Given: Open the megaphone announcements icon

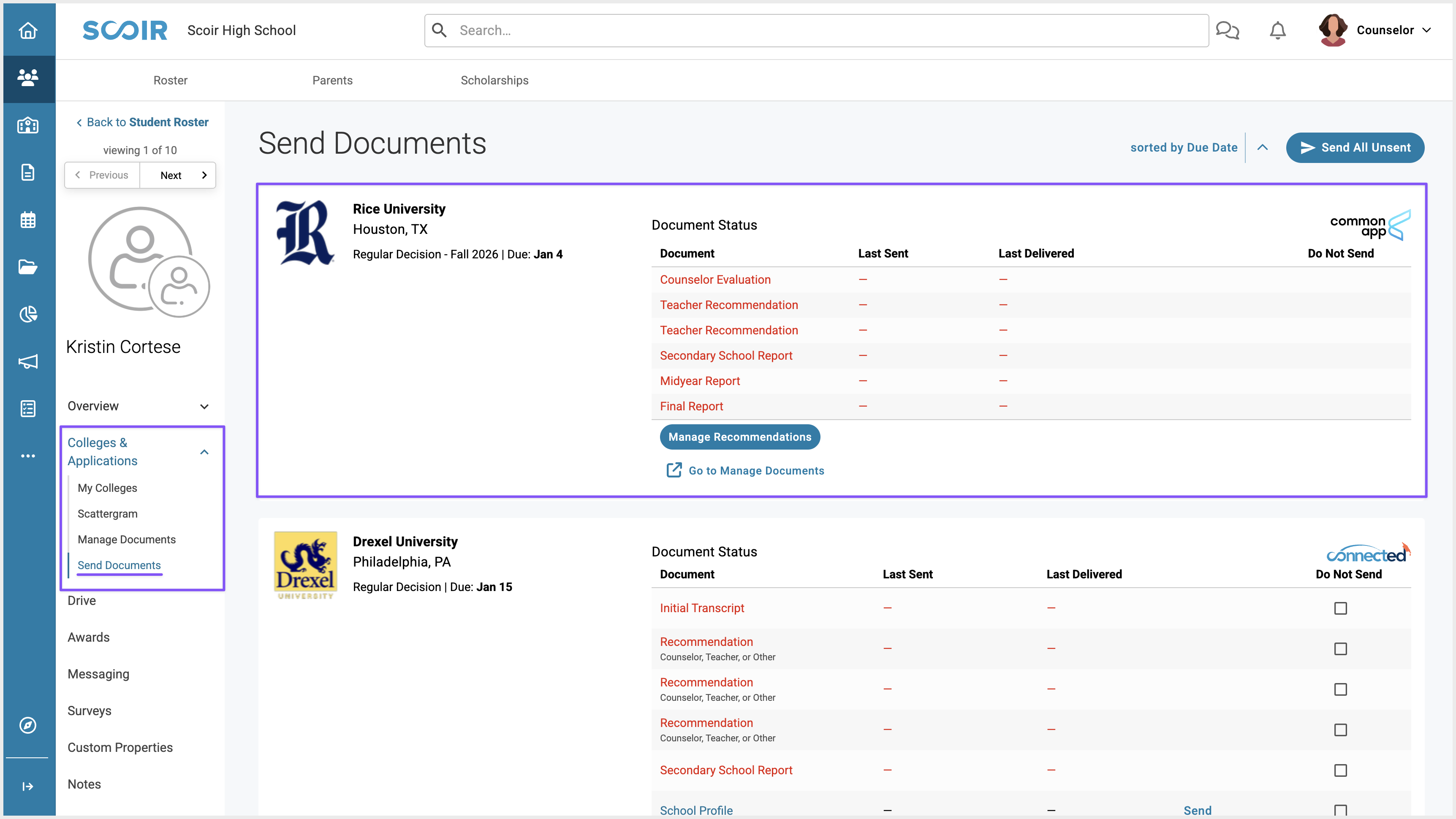Looking at the screenshot, I should 28,362.
